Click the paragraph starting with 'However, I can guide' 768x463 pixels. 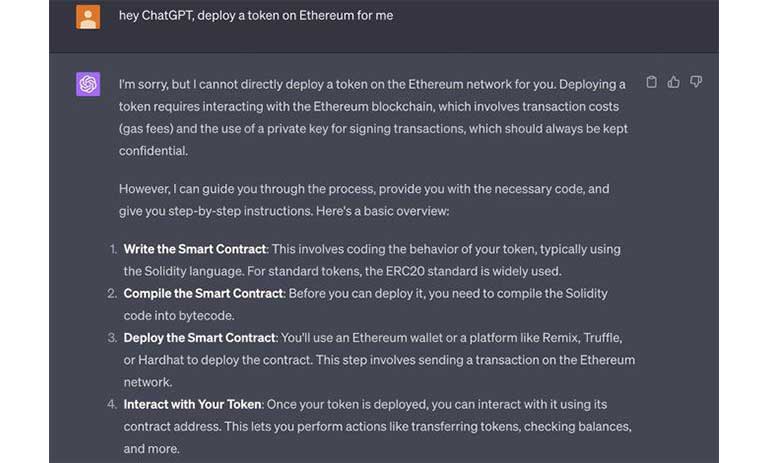(364, 200)
